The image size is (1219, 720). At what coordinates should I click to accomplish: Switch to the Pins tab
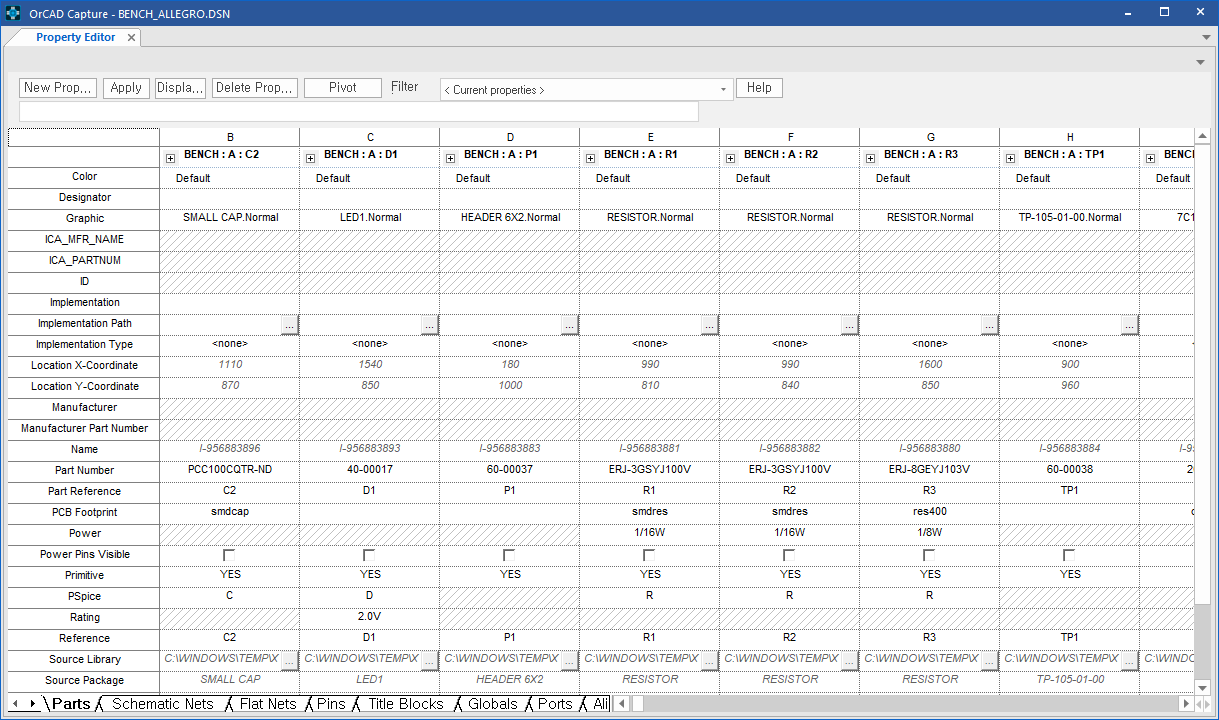click(x=331, y=704)
